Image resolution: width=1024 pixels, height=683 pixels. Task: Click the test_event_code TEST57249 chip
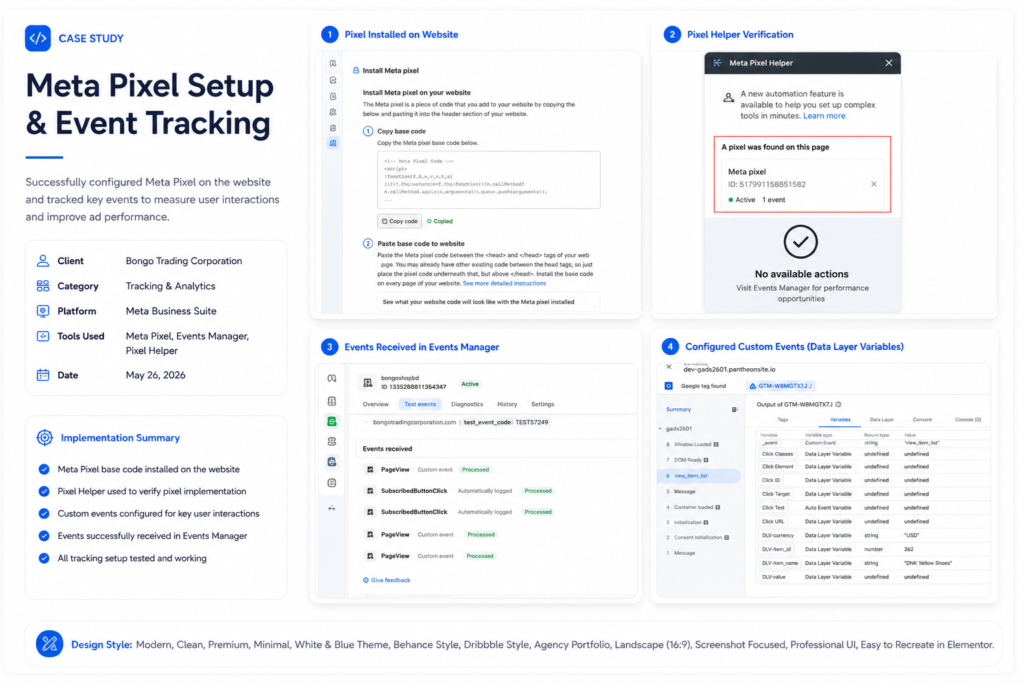coord(505,422)
